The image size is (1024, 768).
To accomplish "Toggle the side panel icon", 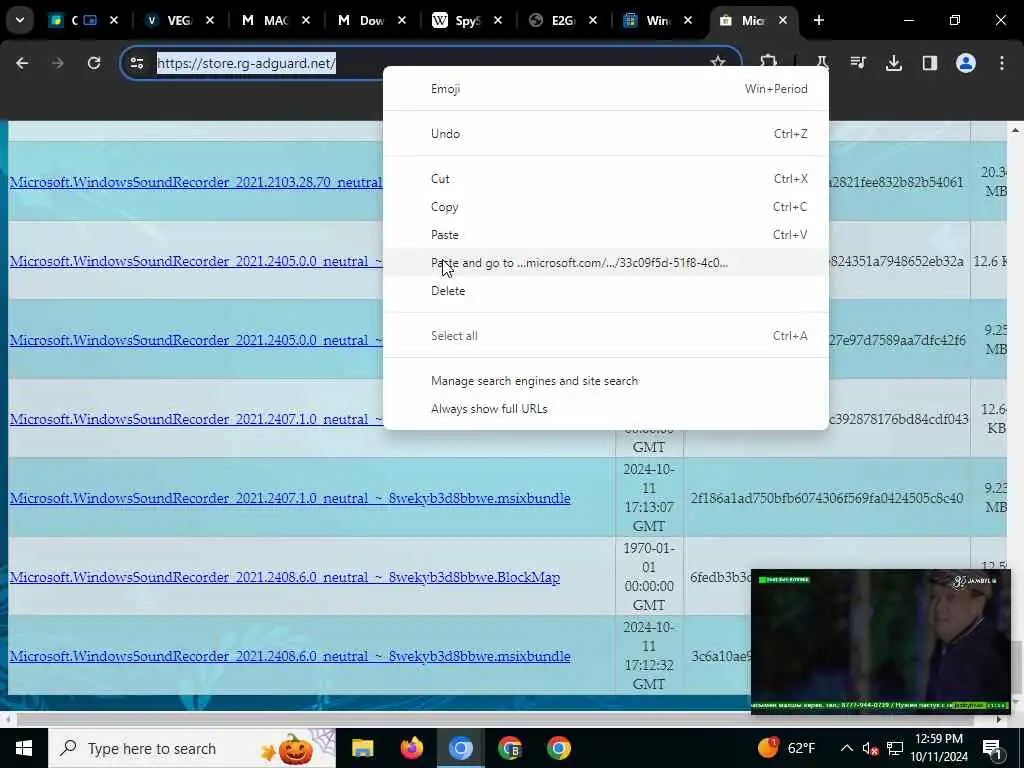I will [930, 63].
